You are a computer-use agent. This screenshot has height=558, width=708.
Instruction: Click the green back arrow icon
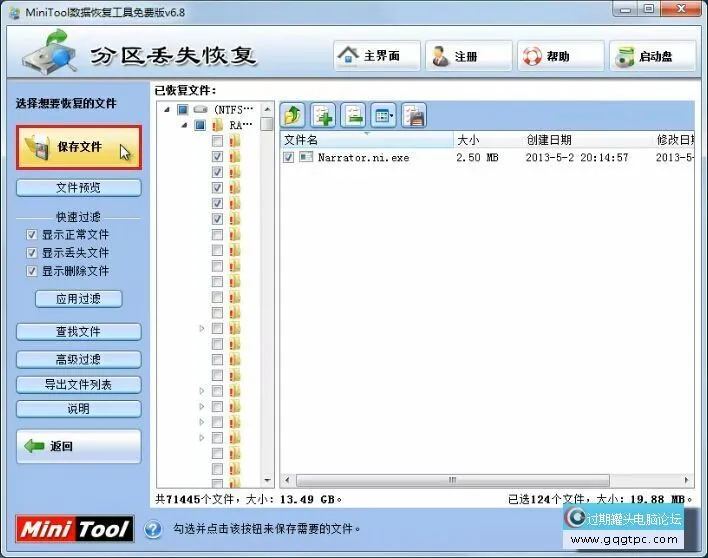34,446
